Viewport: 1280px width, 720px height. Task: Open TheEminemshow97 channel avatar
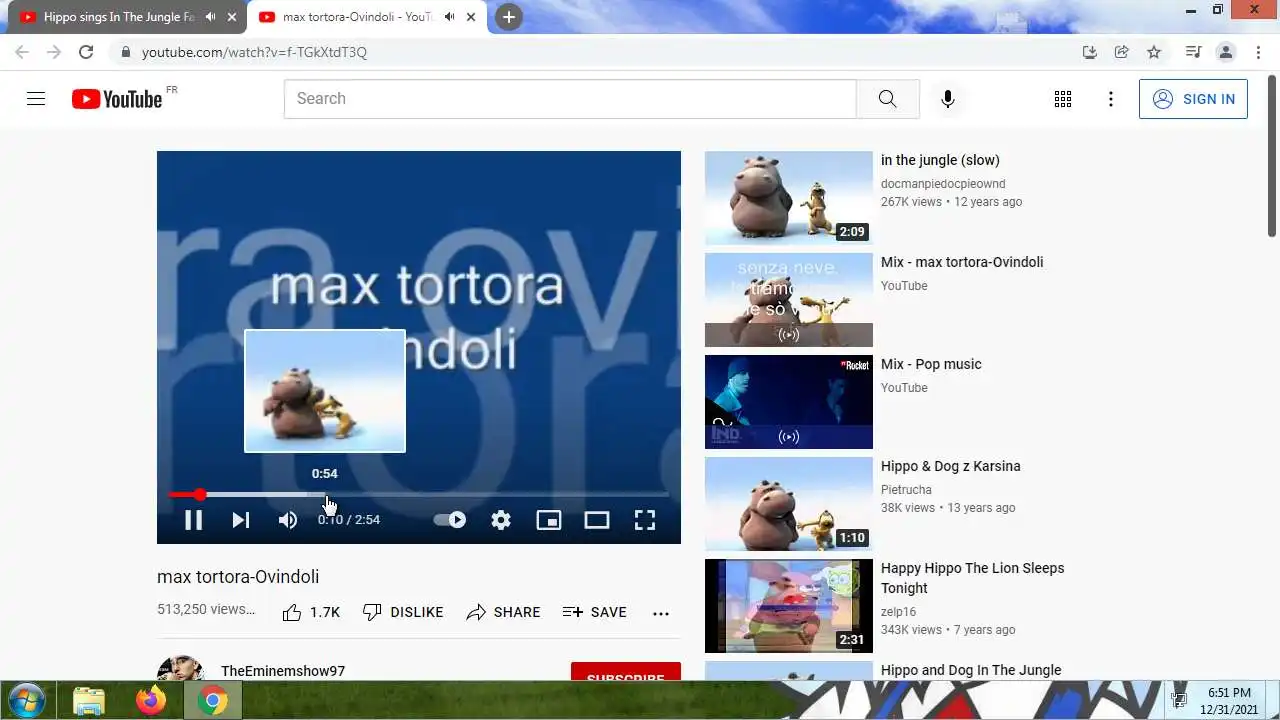coord(180,669)
